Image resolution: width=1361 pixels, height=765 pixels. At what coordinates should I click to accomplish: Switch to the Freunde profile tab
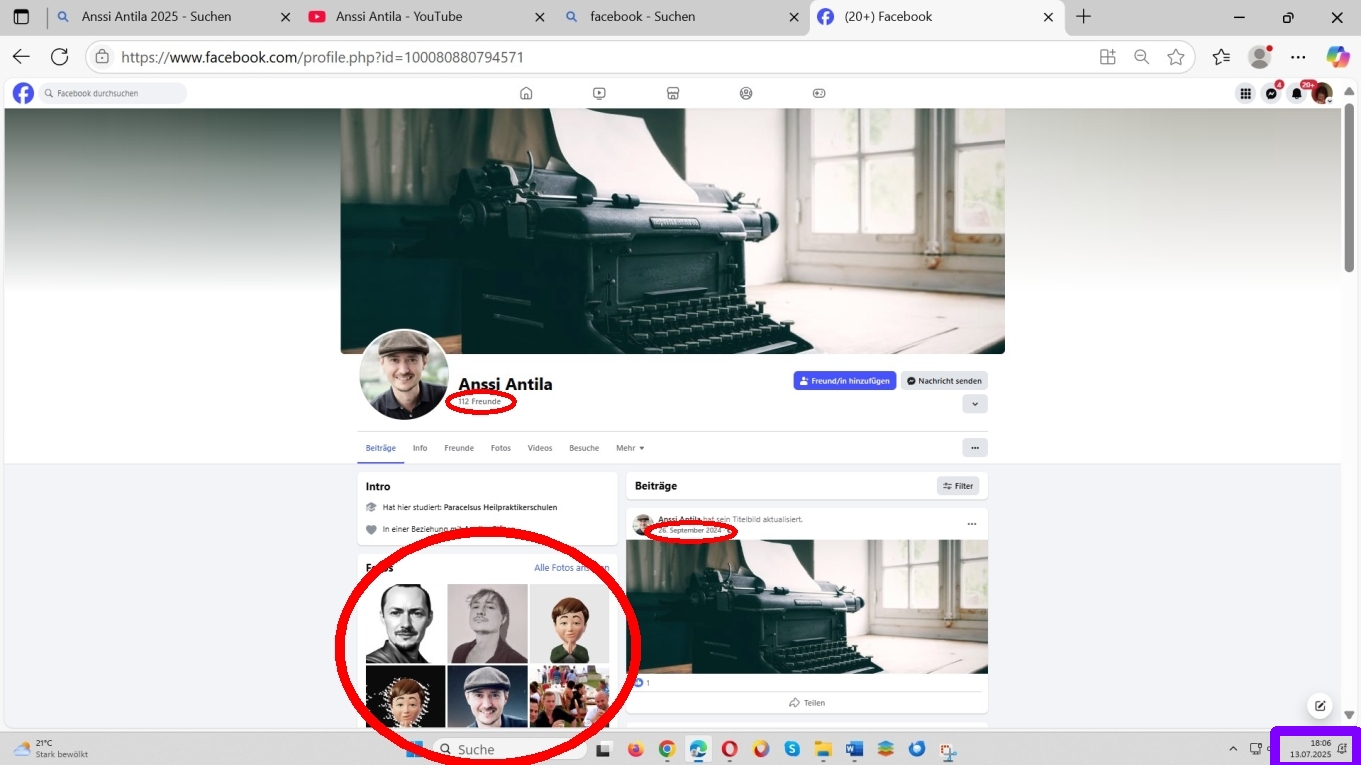coord(459,448)
